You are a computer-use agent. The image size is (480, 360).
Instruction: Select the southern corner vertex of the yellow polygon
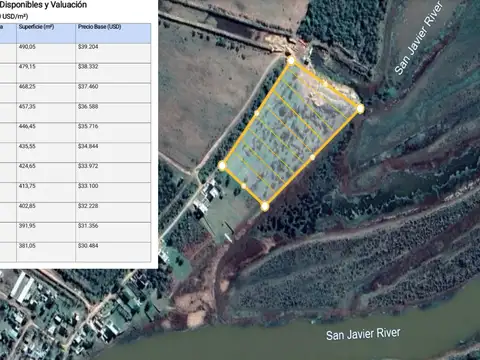tap(265, 207)
